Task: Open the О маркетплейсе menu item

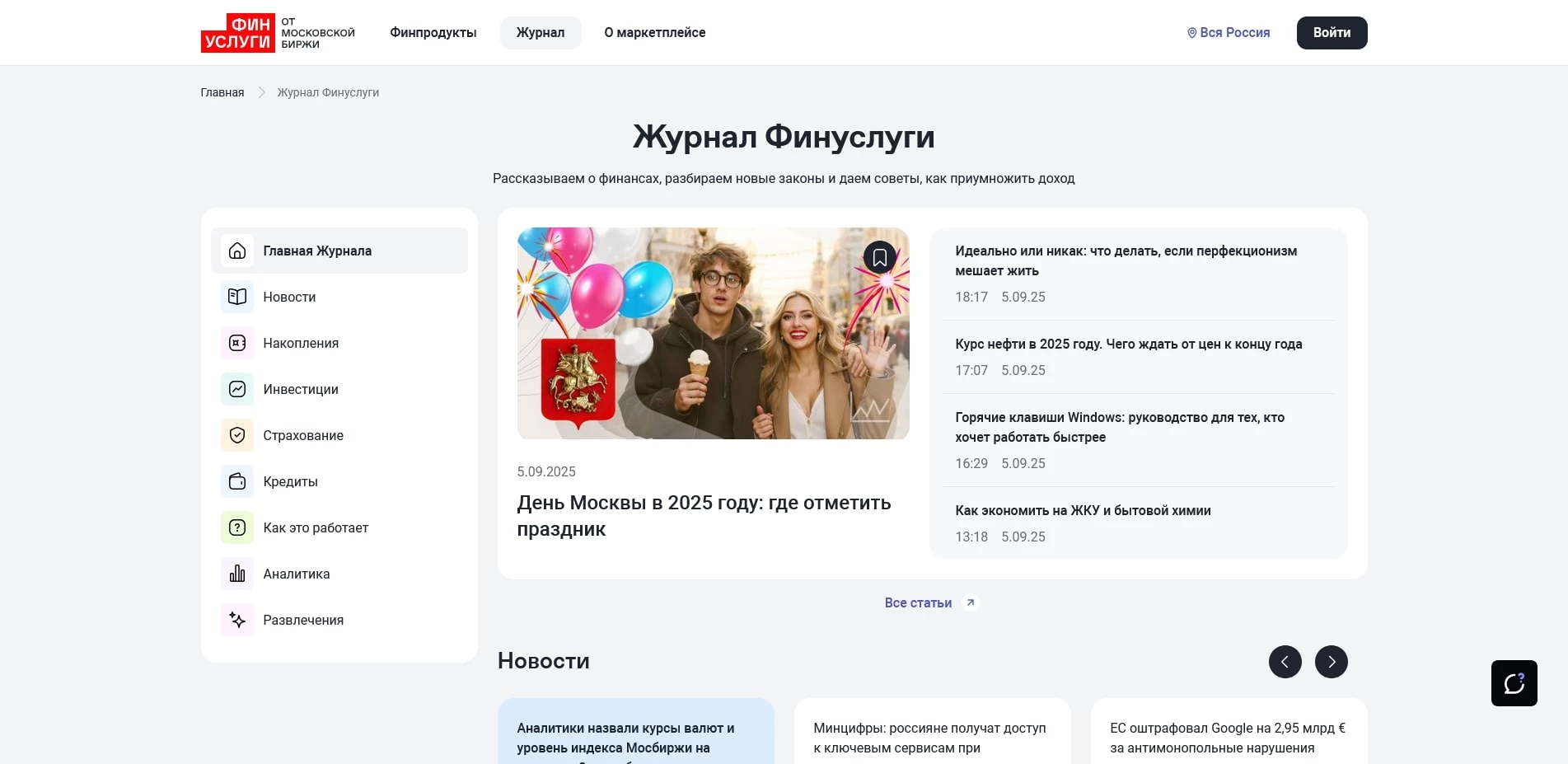Action: click(654, 32)
